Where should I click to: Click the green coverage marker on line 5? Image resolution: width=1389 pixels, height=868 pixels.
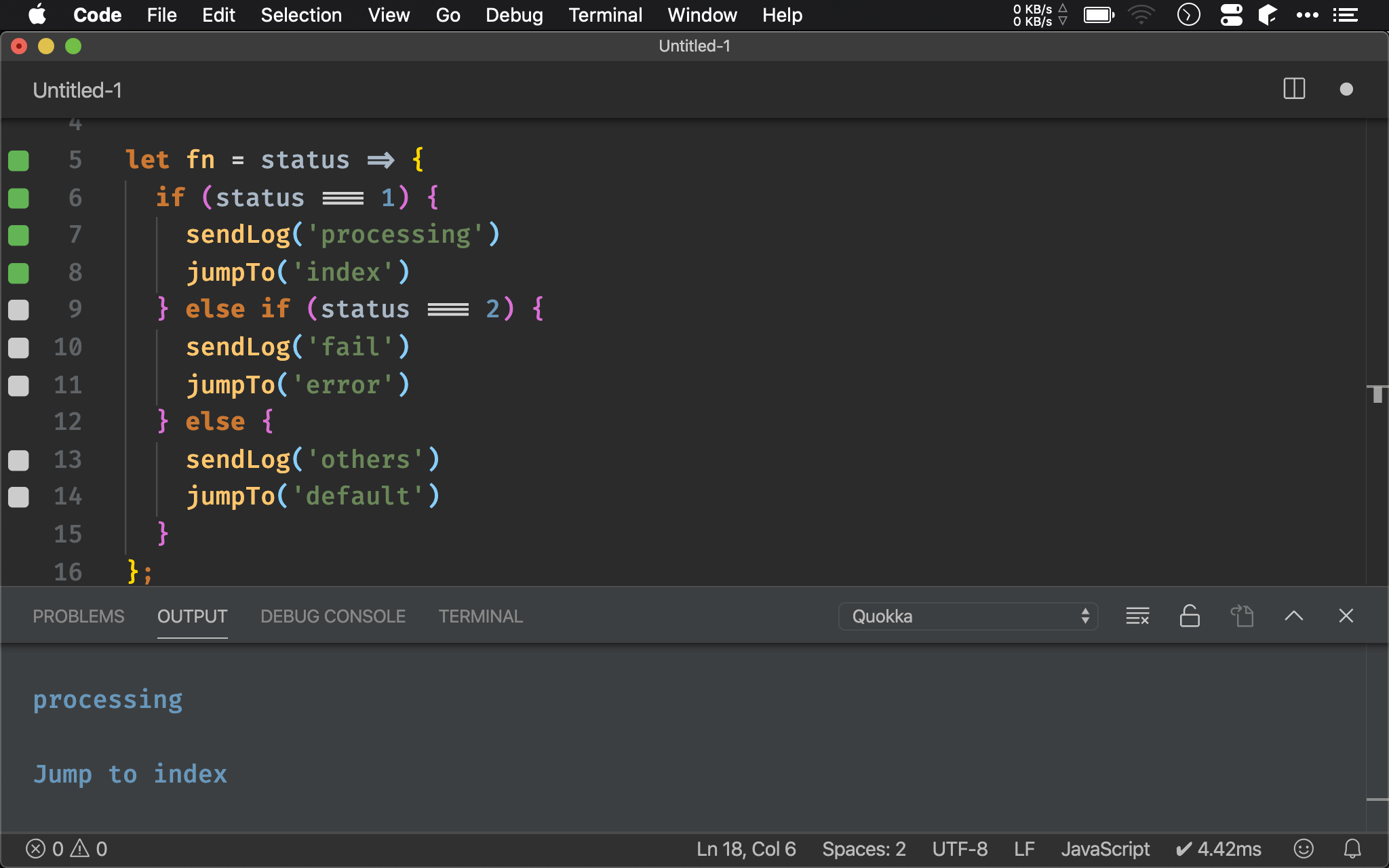pyautogui.click(x=18, y=161)
